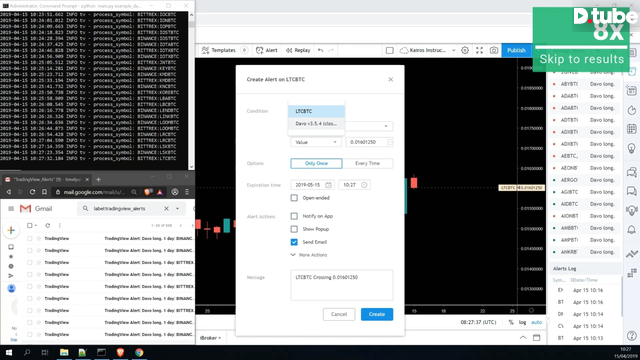
Task: Choose LTCBTC in condition dropdown list
Action: pos(316,111)
